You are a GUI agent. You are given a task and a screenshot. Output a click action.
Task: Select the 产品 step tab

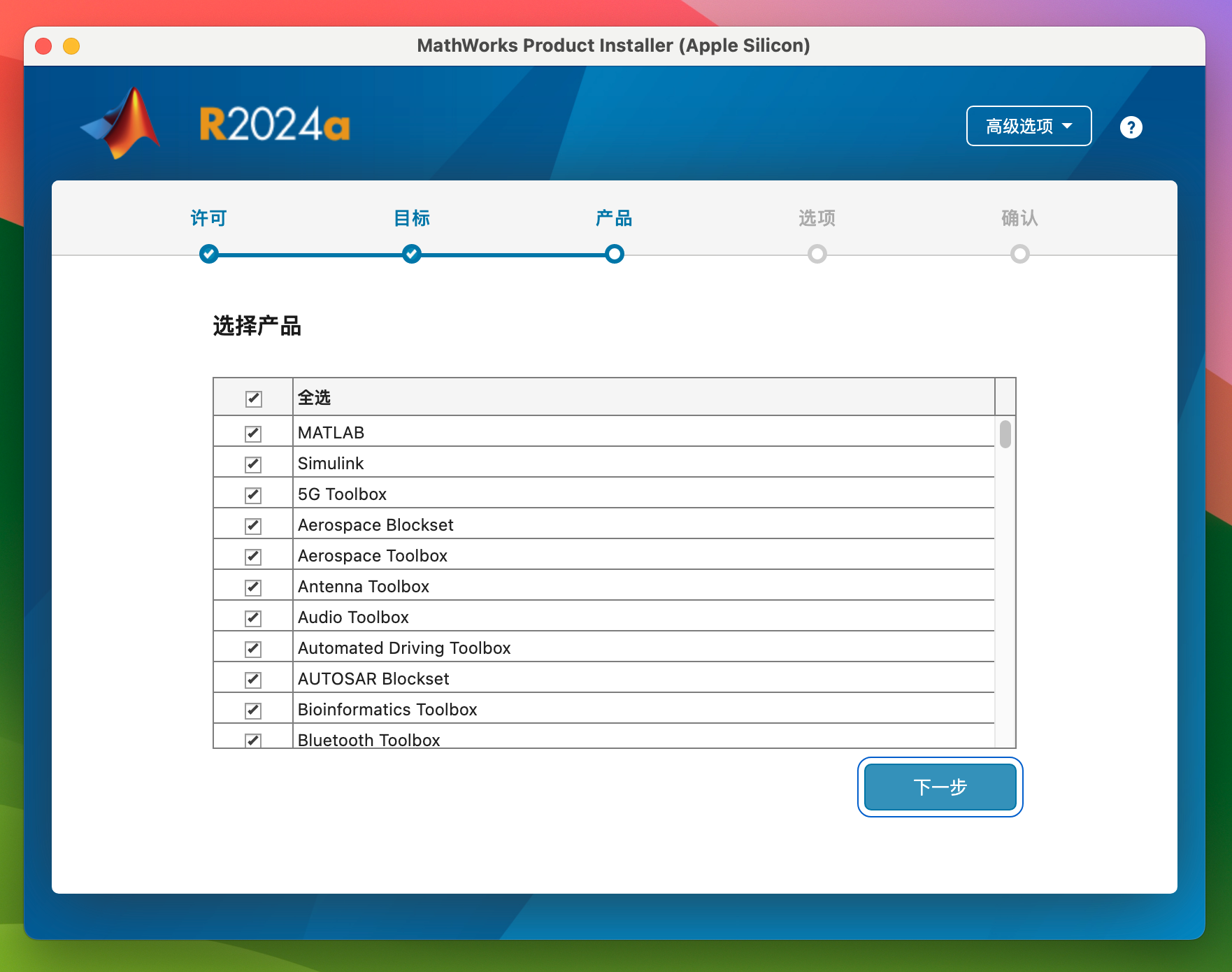pos(614,218)
